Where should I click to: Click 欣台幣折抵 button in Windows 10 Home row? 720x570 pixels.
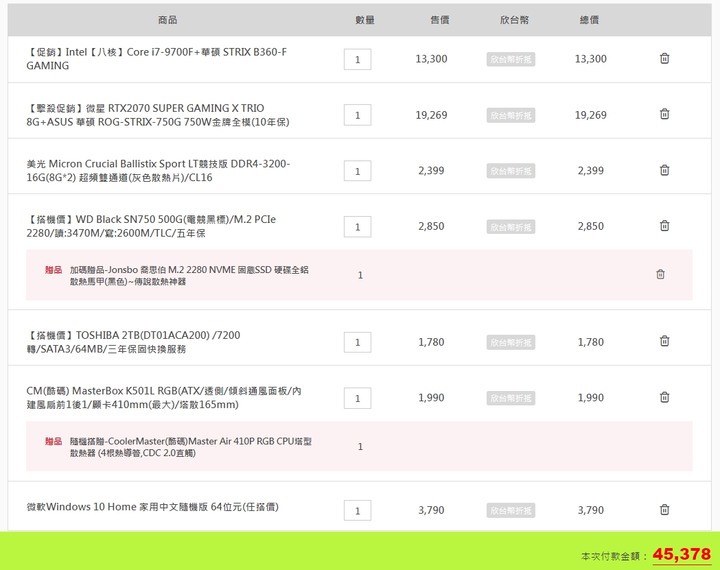click(x=511, y=510)
